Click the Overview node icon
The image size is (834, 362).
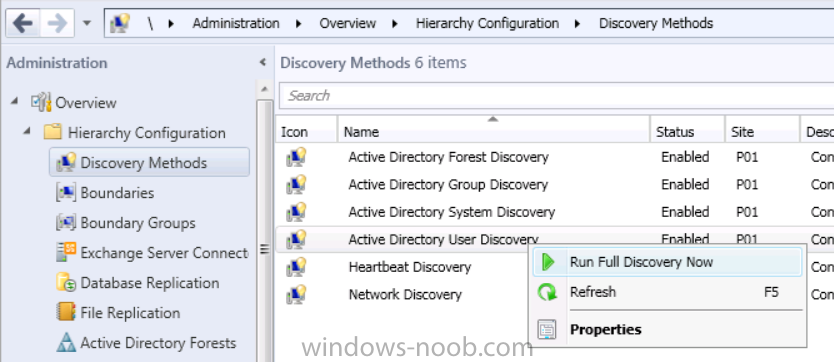tap(41, 102)
